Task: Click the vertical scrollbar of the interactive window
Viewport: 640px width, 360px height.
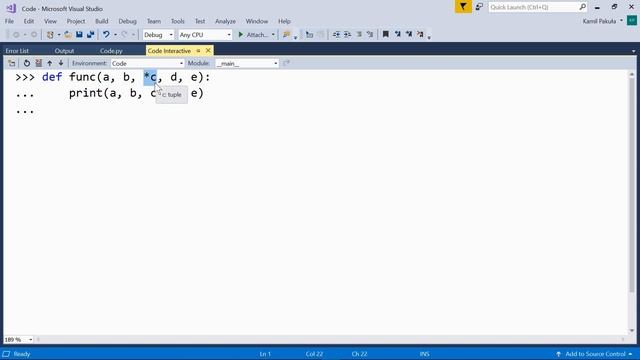Action: coord(632,202)
